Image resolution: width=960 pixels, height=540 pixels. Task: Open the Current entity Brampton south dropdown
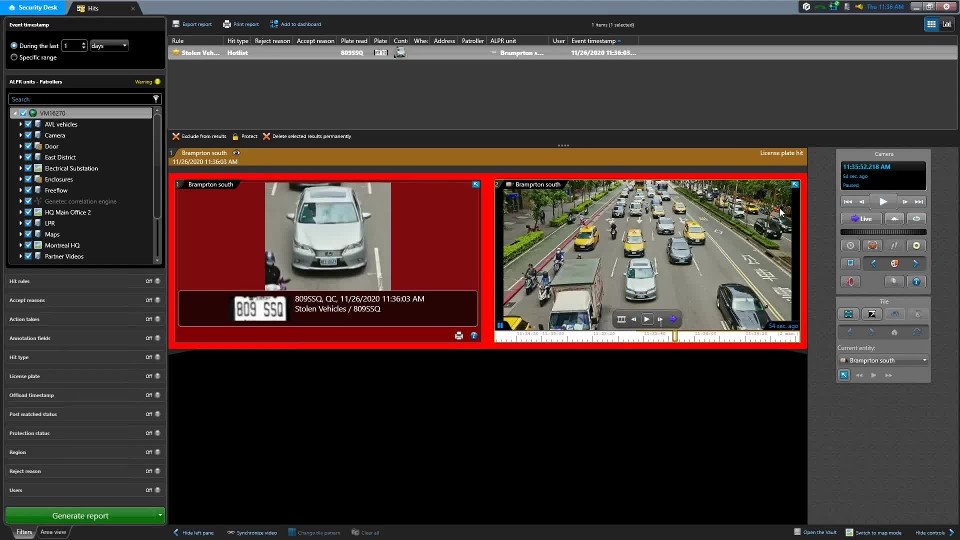[883, 360]
